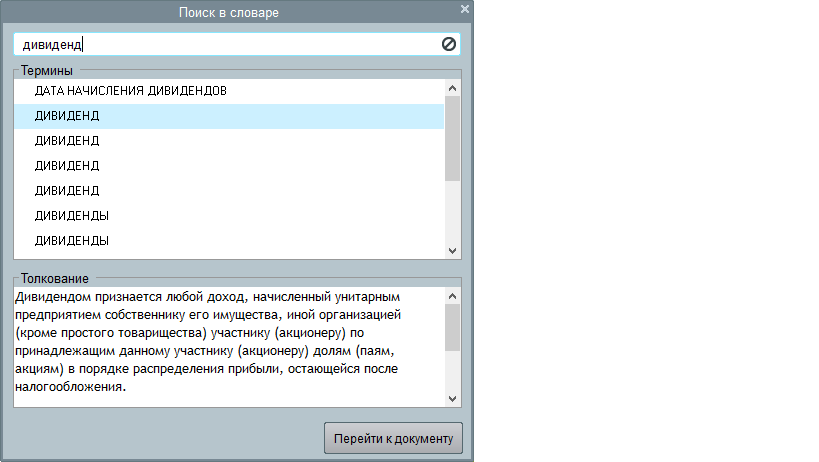Image resolution: width=819 pixels, height=462 pixels.
Task: Click the Толкование scroll-down arrow
Action: point(452,398)
